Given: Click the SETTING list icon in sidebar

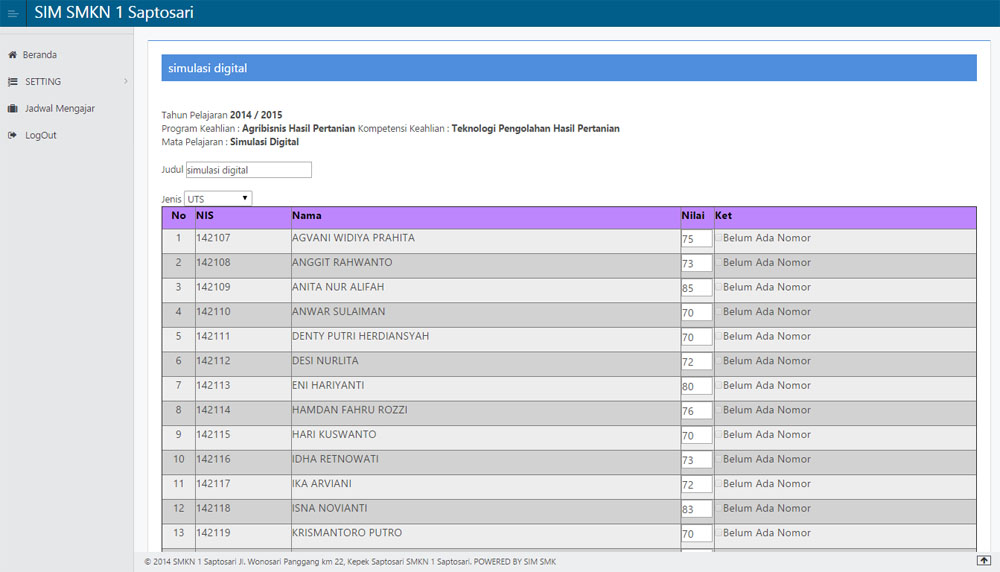Looking at the screenshot, I should [12, 82].
